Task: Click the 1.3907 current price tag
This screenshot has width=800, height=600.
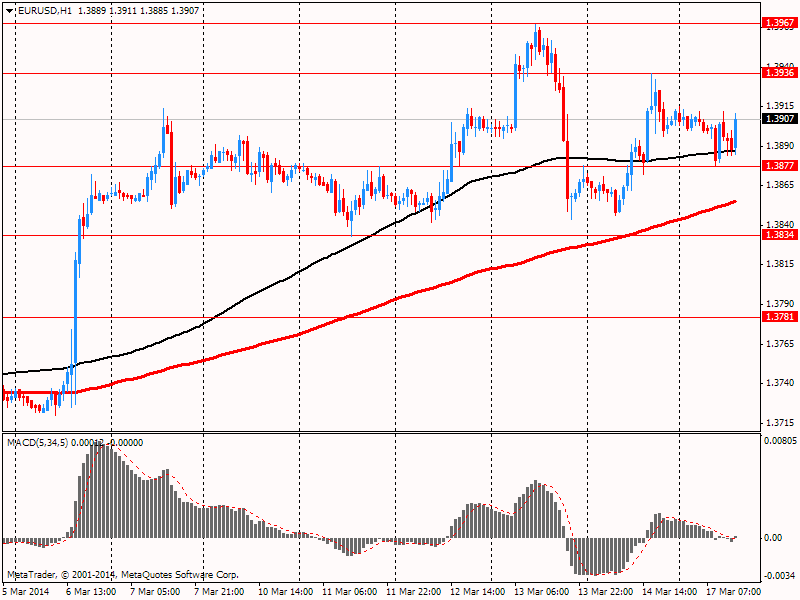Action: [x=780, y=118]
